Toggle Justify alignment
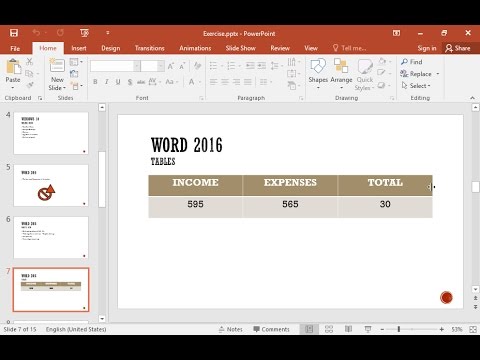Viewport: 480px width, 360px height. 248,82
